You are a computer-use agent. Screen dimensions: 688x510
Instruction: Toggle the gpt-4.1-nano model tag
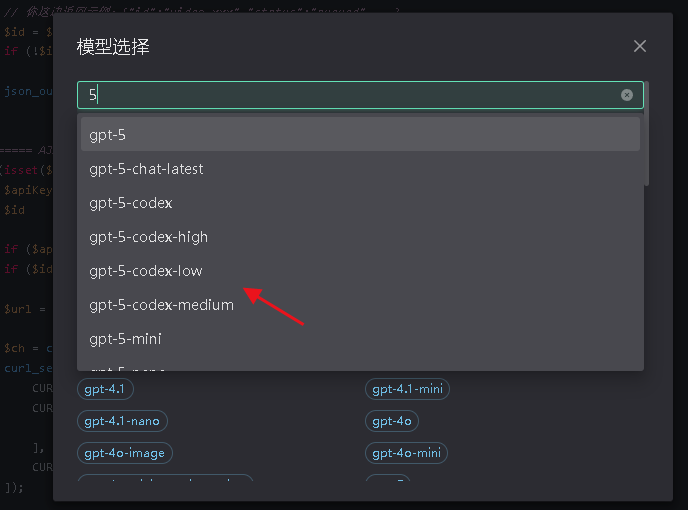pyautogui.click(x=122, y=421)
